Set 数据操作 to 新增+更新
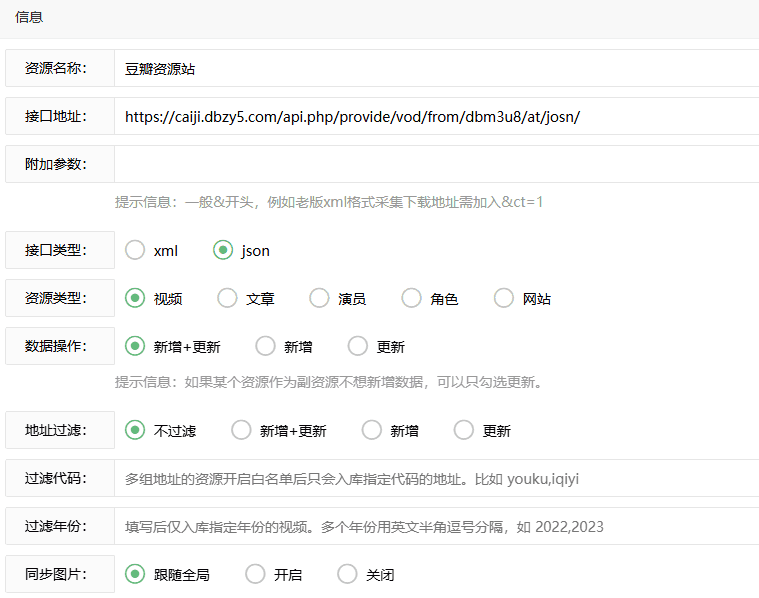Viewport: 759px width, 598px height. (135, 347)
